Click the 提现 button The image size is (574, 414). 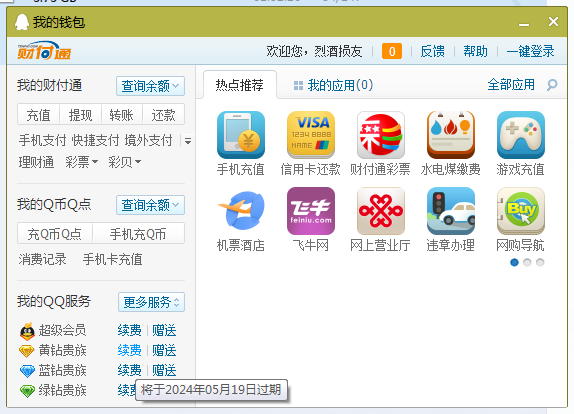point(81,115)
